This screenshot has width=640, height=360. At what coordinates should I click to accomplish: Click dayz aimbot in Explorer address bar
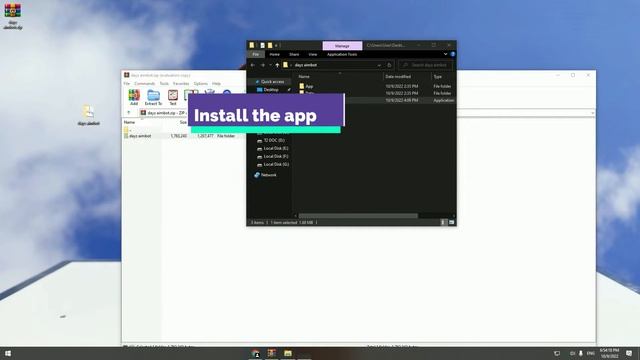click(306, 65)
